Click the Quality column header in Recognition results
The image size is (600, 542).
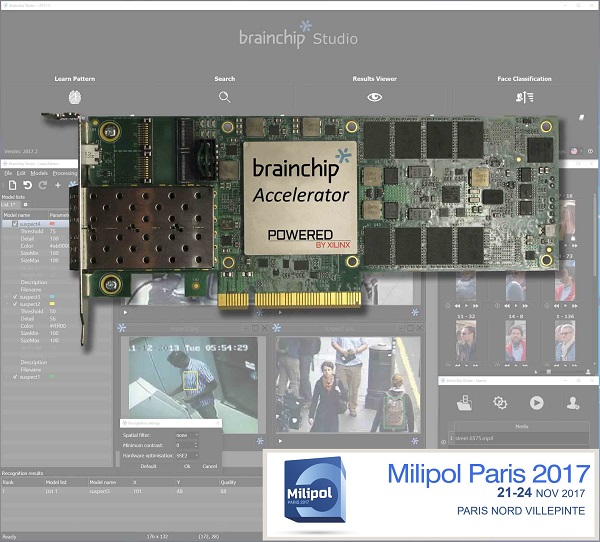point(228,482)
